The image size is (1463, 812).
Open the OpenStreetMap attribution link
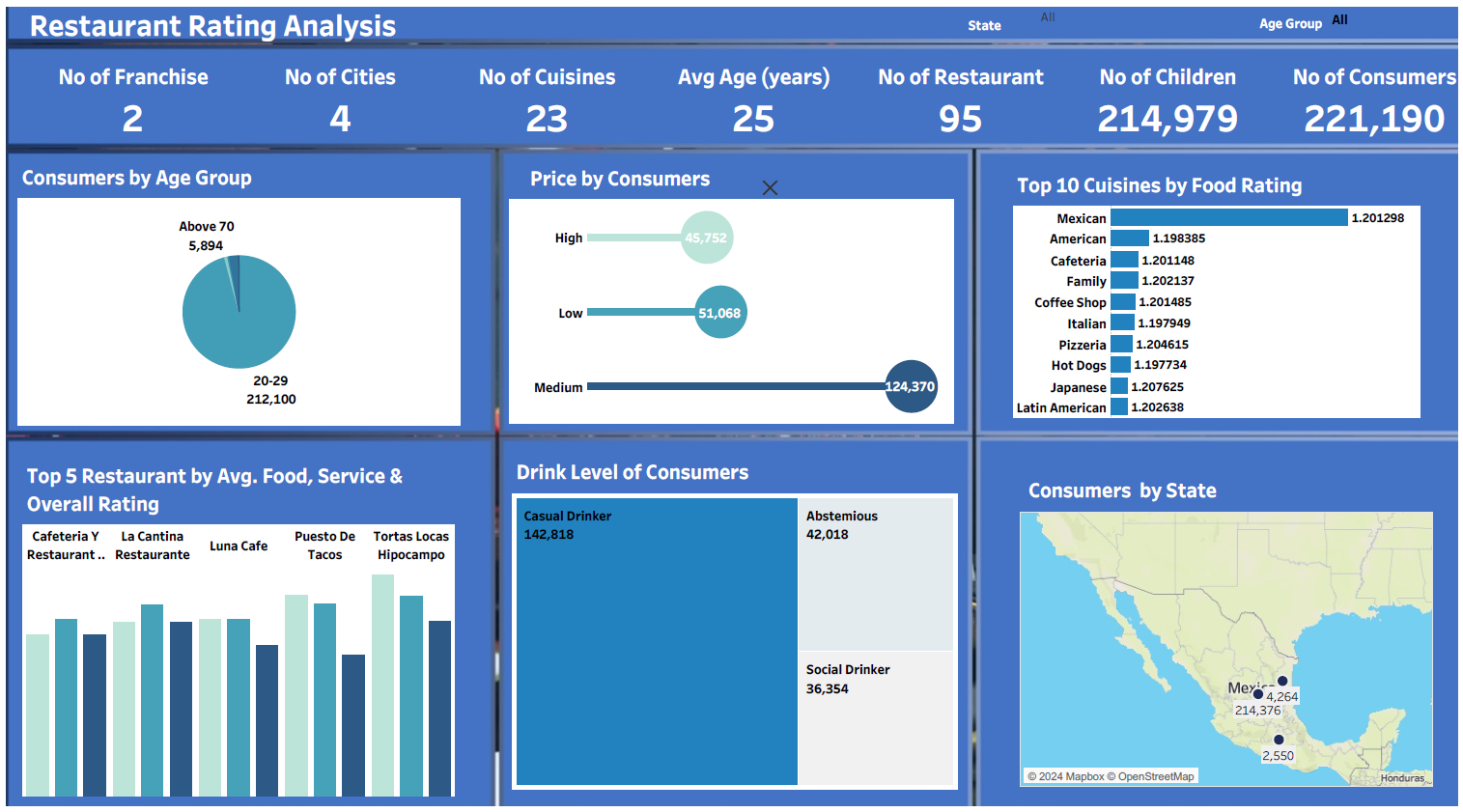[x=1155, y=776]
